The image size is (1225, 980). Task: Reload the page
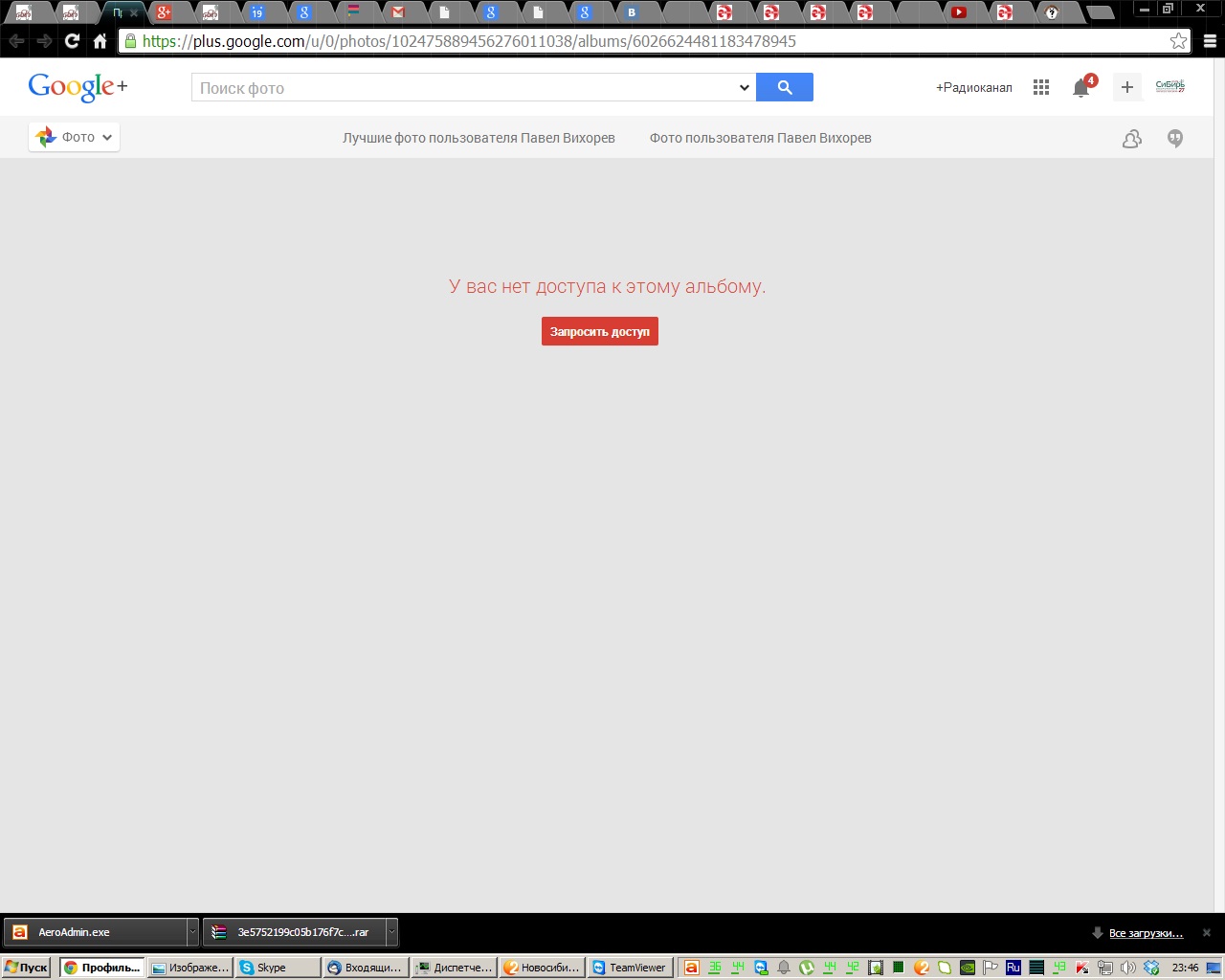coord(72,41)
